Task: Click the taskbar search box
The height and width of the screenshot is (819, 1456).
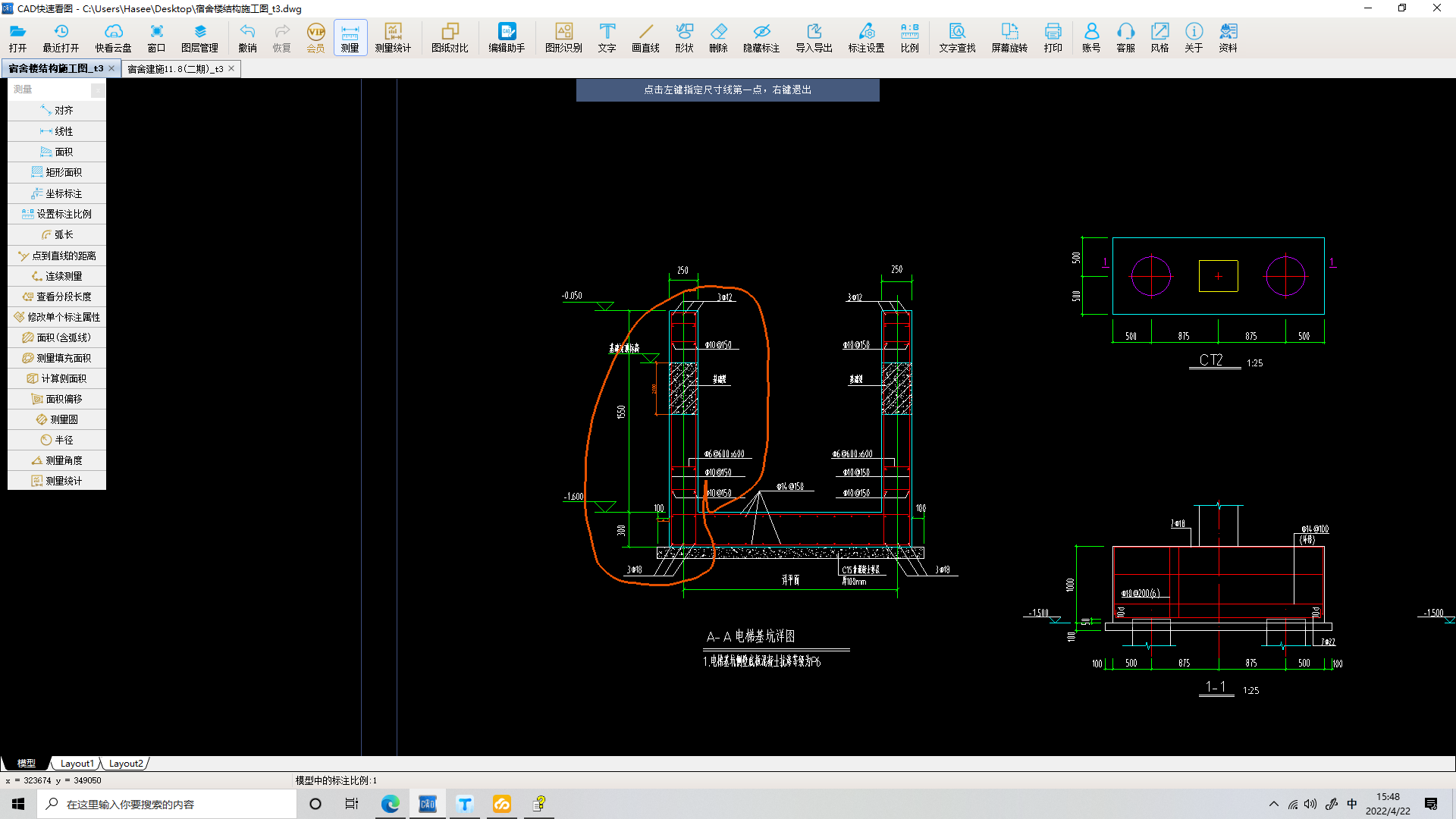Action: 167,804
